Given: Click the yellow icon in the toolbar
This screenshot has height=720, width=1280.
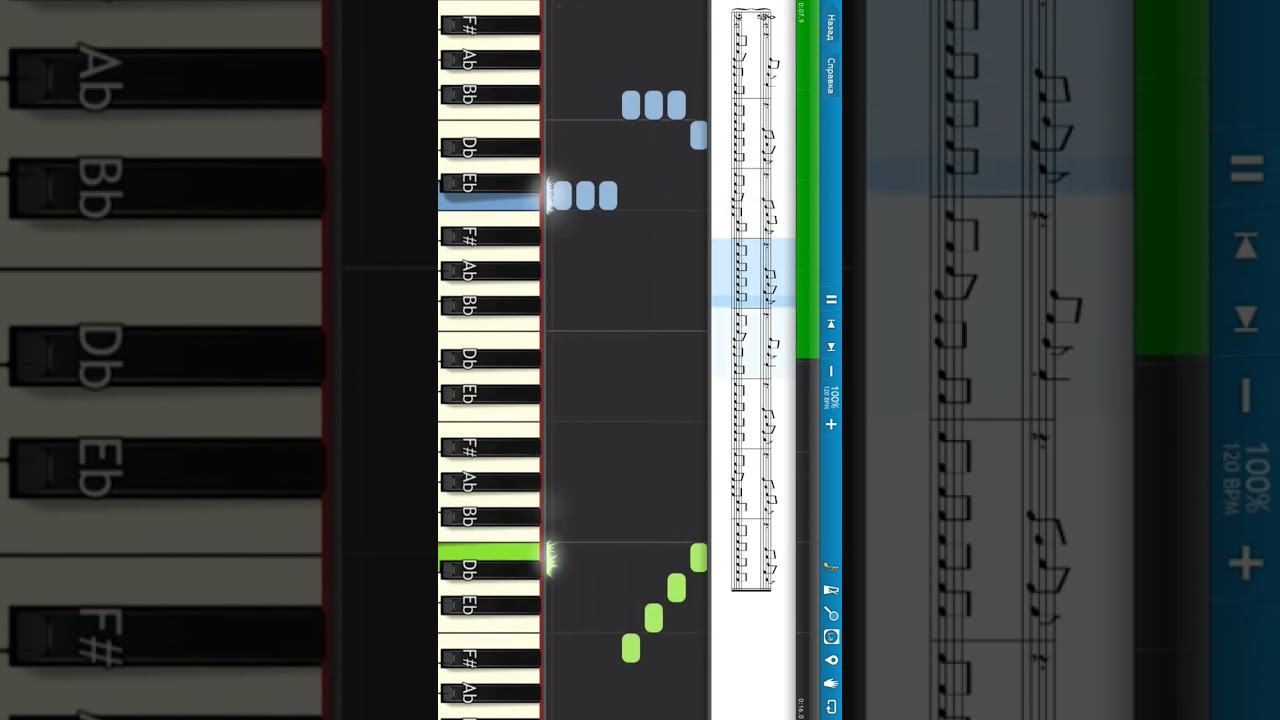Looking at the screenshot, I should click(x=830, y=567).
